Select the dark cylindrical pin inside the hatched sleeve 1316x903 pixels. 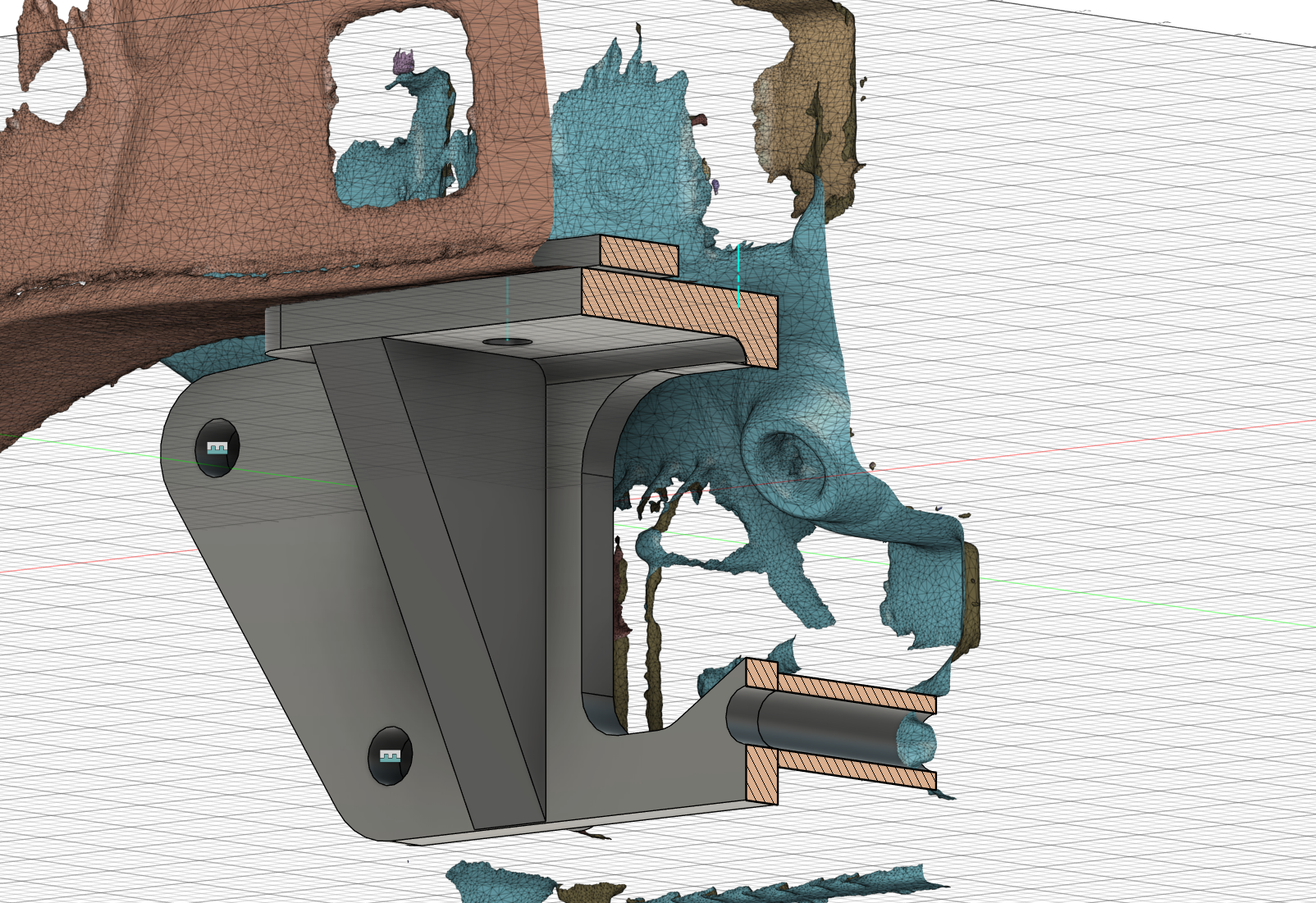click(829, 723)
